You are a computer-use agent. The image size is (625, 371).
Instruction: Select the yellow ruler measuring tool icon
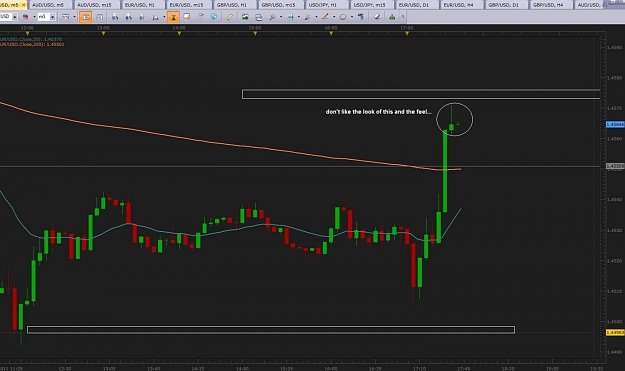coord(230,17)
